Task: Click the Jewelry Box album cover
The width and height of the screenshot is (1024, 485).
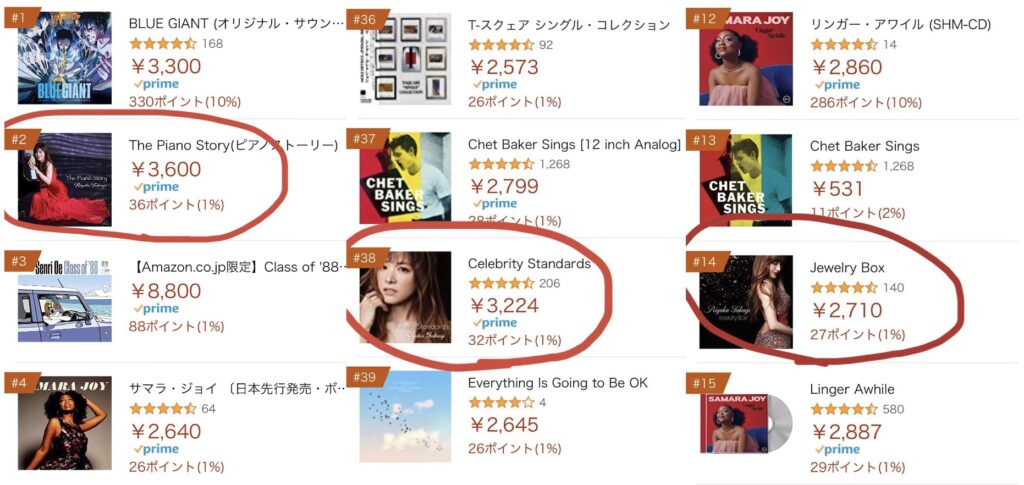Action: pos(746,302)
